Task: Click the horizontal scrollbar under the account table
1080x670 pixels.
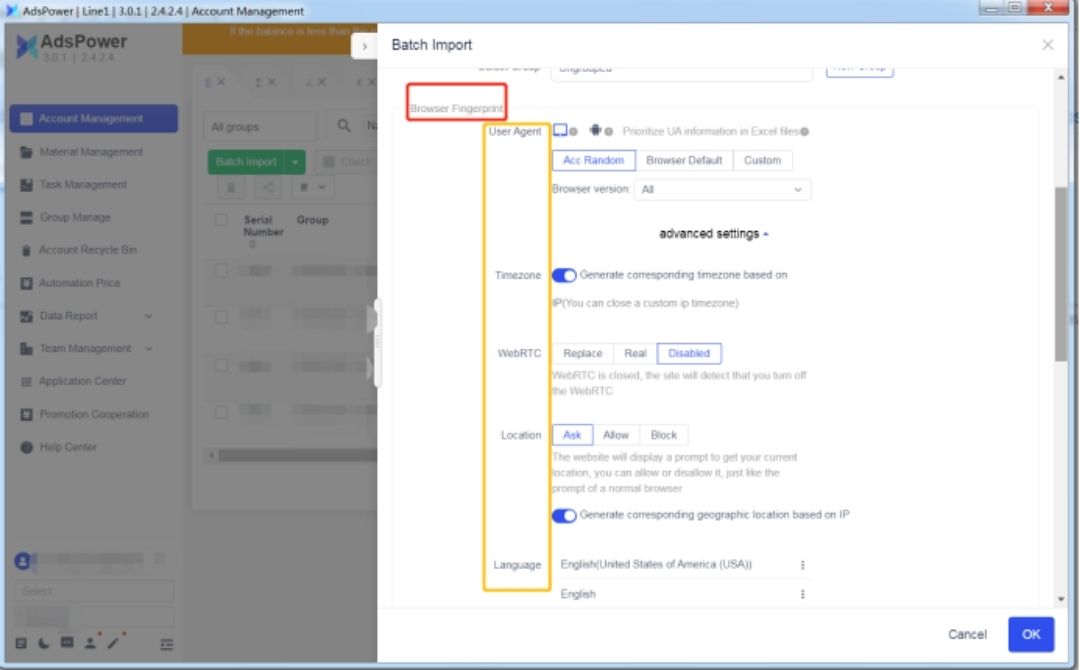Action: (296, 455)
